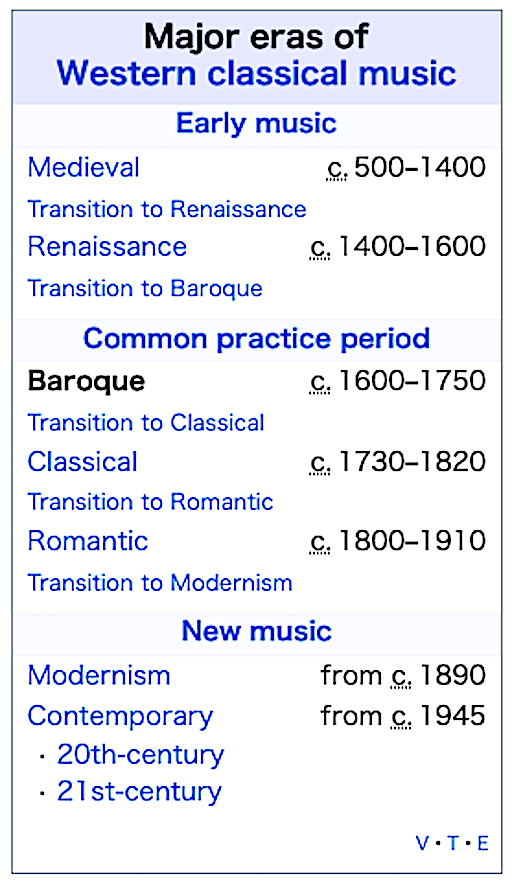Image resolution: width=512 pixels, height=889 pixels.
Task: Open the Romantic era link
Action: [x=88, y=541]
